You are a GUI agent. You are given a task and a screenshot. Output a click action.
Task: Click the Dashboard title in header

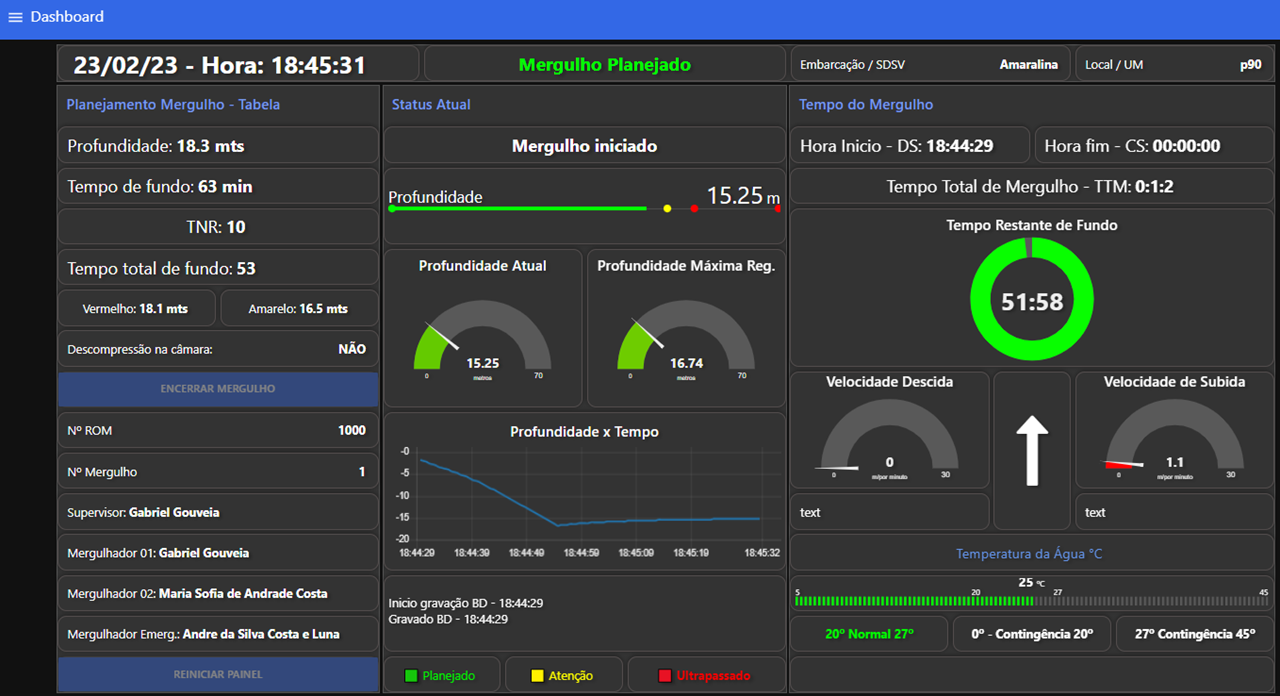pos(67,17)
